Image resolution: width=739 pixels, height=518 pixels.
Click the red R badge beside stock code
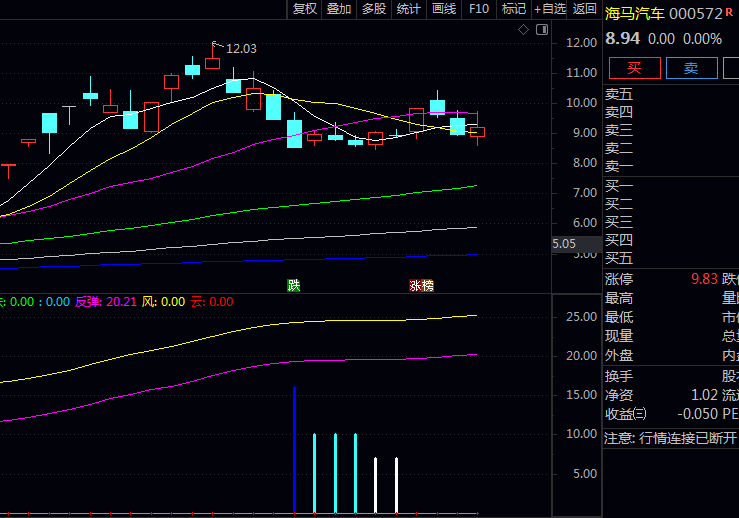(x=729, y=12)
